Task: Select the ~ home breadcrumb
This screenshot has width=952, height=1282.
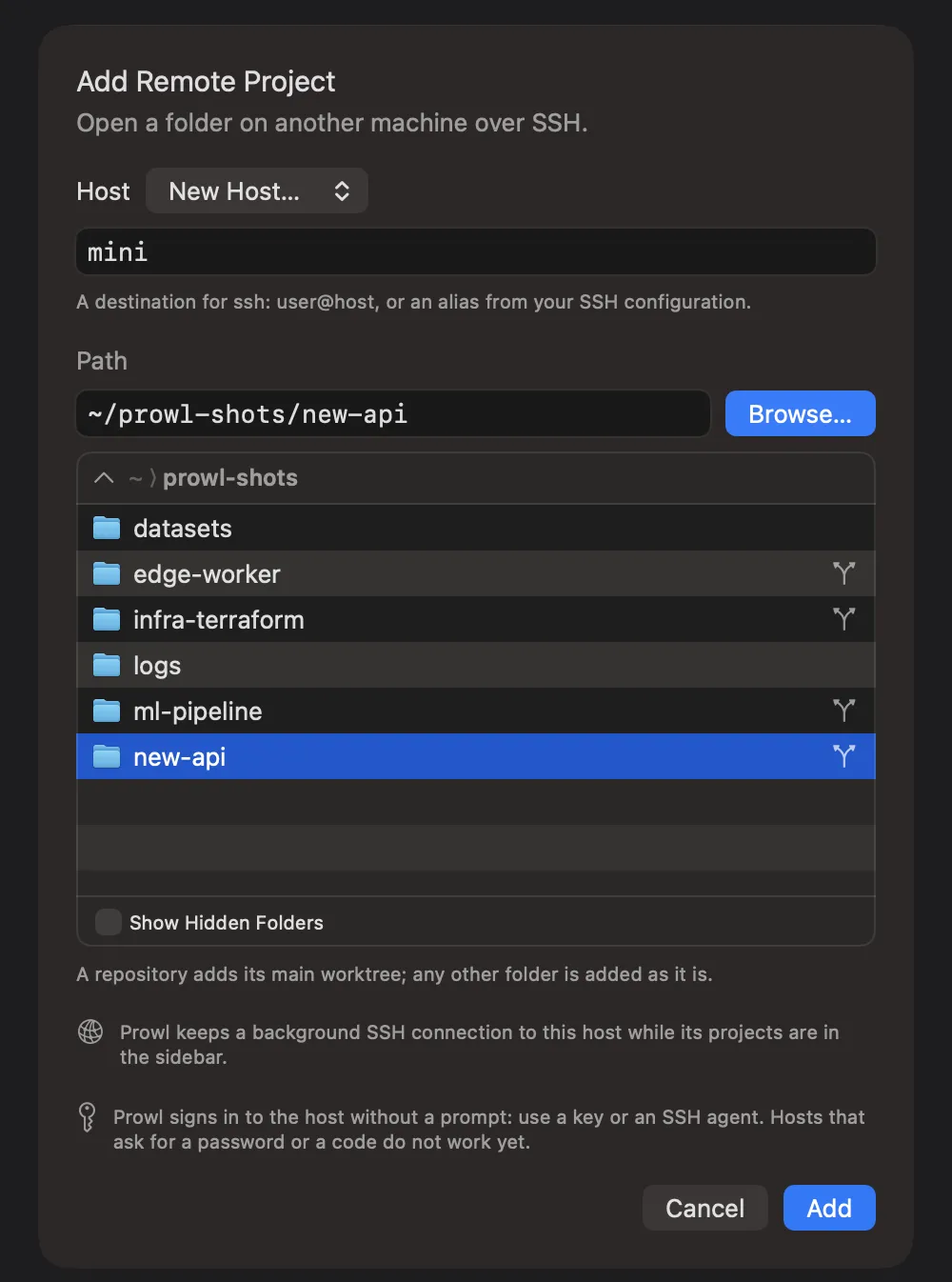Action: pyautogui.click(x=135, y=478)
